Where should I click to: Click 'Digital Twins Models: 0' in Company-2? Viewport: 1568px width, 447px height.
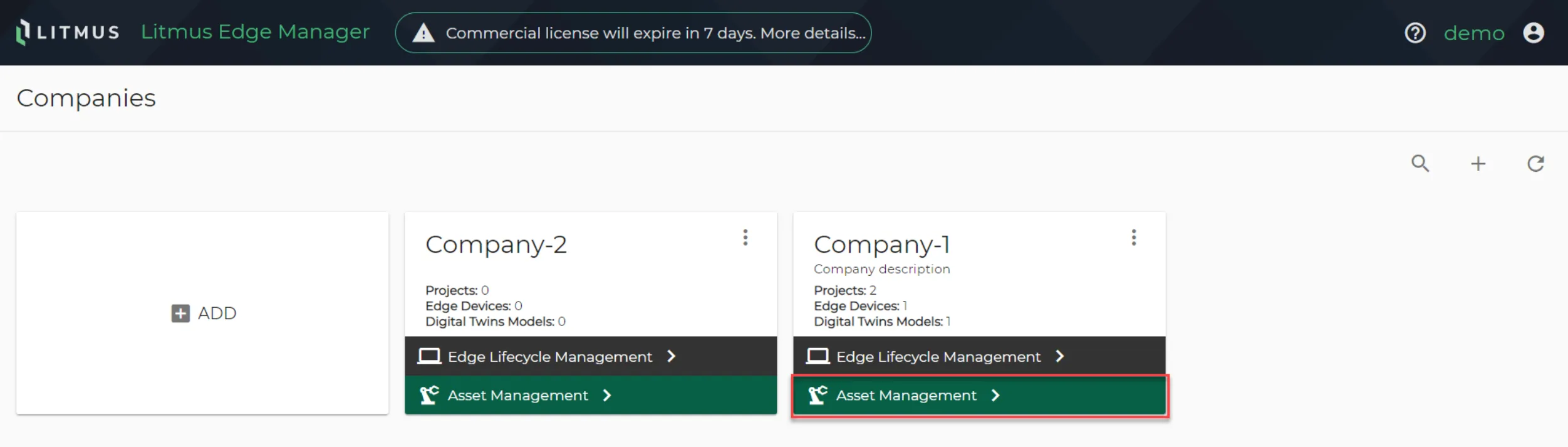tap(496, 322)
